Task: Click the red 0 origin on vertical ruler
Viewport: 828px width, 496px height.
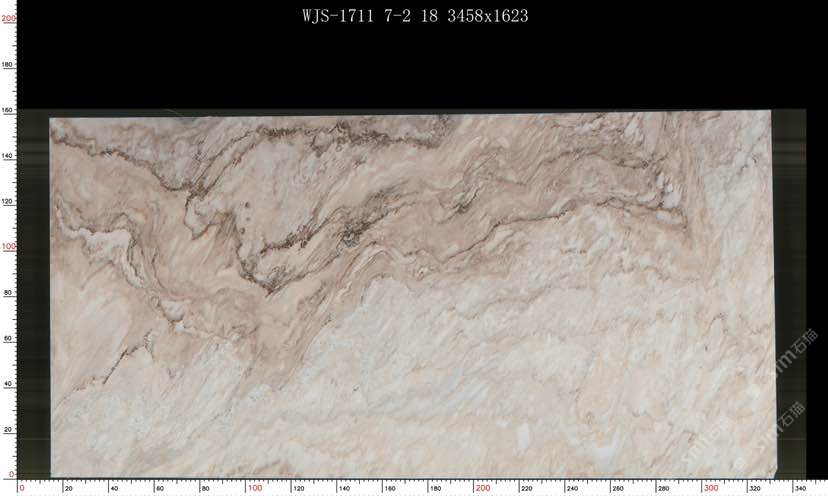Action: 11,474
